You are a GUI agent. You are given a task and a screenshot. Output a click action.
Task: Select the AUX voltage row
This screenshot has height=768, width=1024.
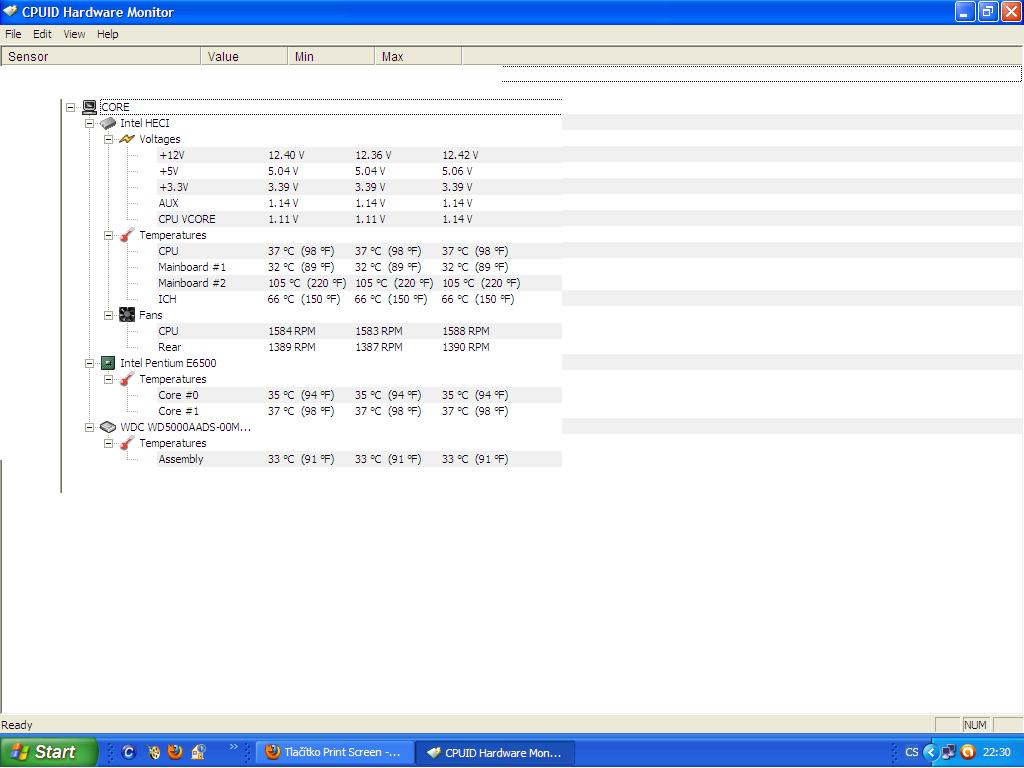coord(359,203)
